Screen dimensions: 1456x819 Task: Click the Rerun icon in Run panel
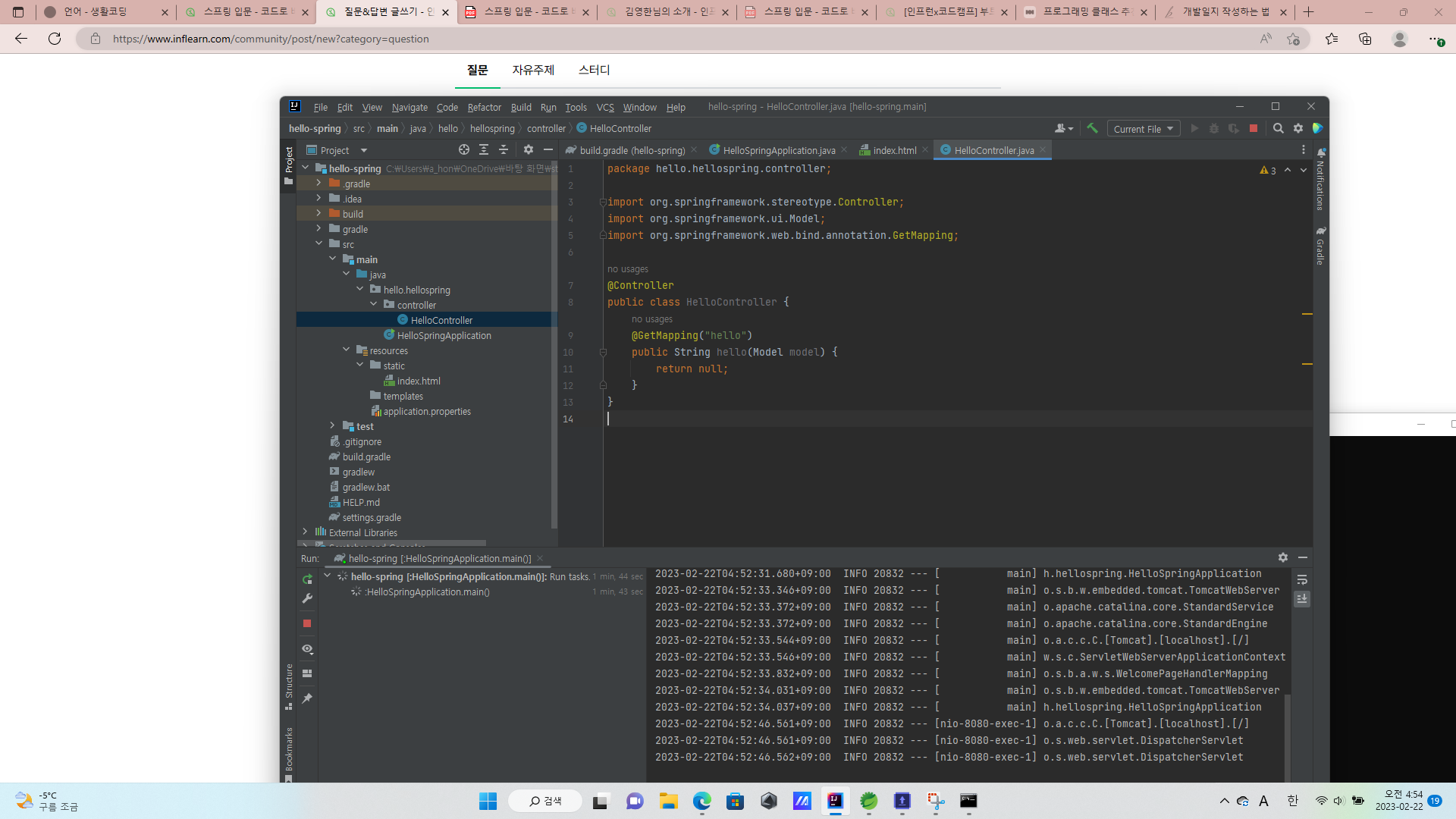pos(307,579)
